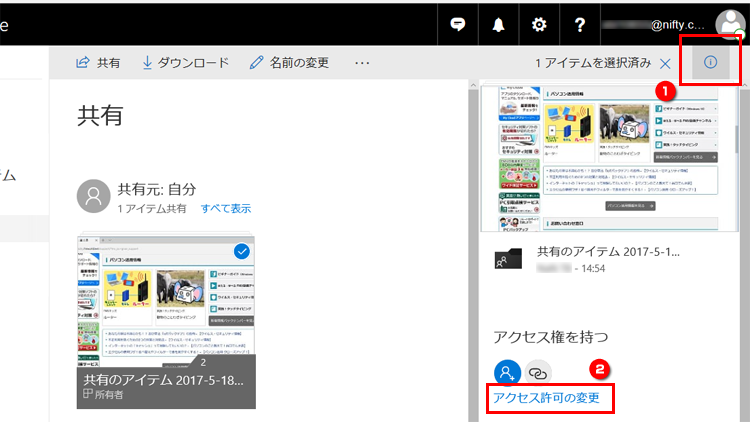The width and height of the screenshot is (750, 422).
Task: Click the すべて表示 link
Action: (226, 209)
